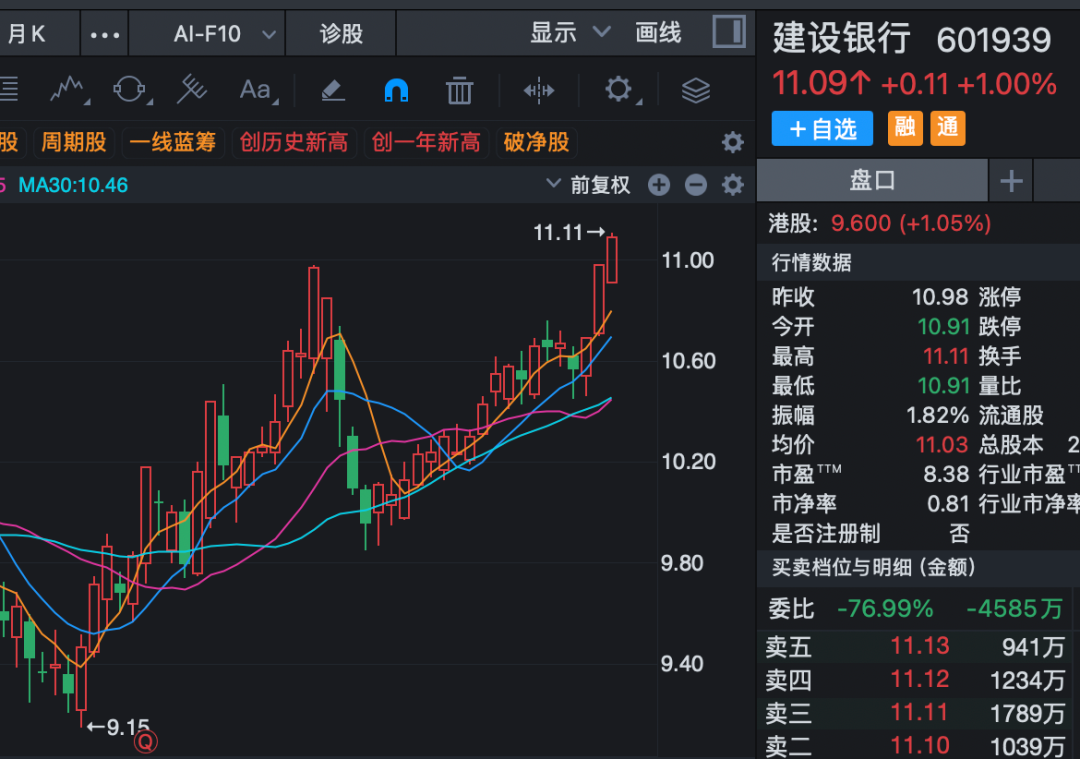Open the tag row settings gear
The image size is (1080, 759).
tap(733, 143)
